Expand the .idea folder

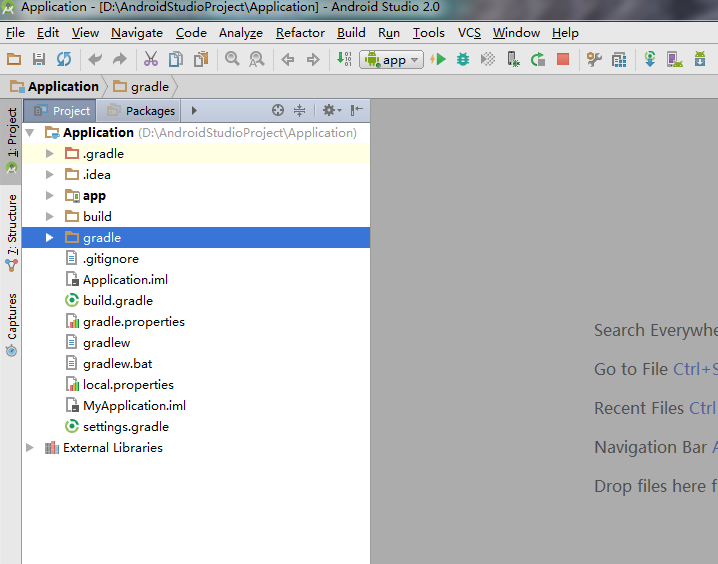49,175
